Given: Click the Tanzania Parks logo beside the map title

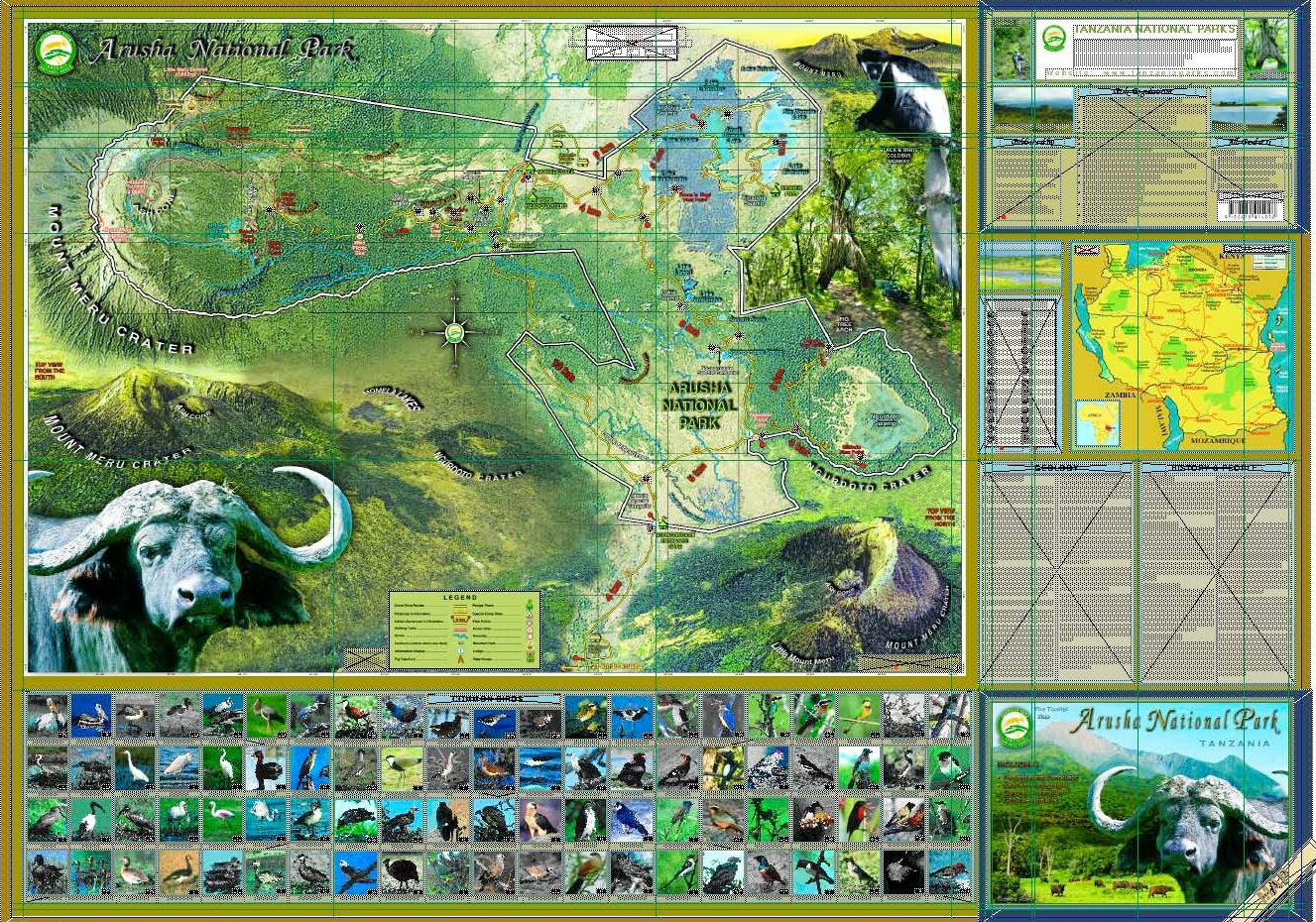Looking at the screenshot, I should point(55,54).
